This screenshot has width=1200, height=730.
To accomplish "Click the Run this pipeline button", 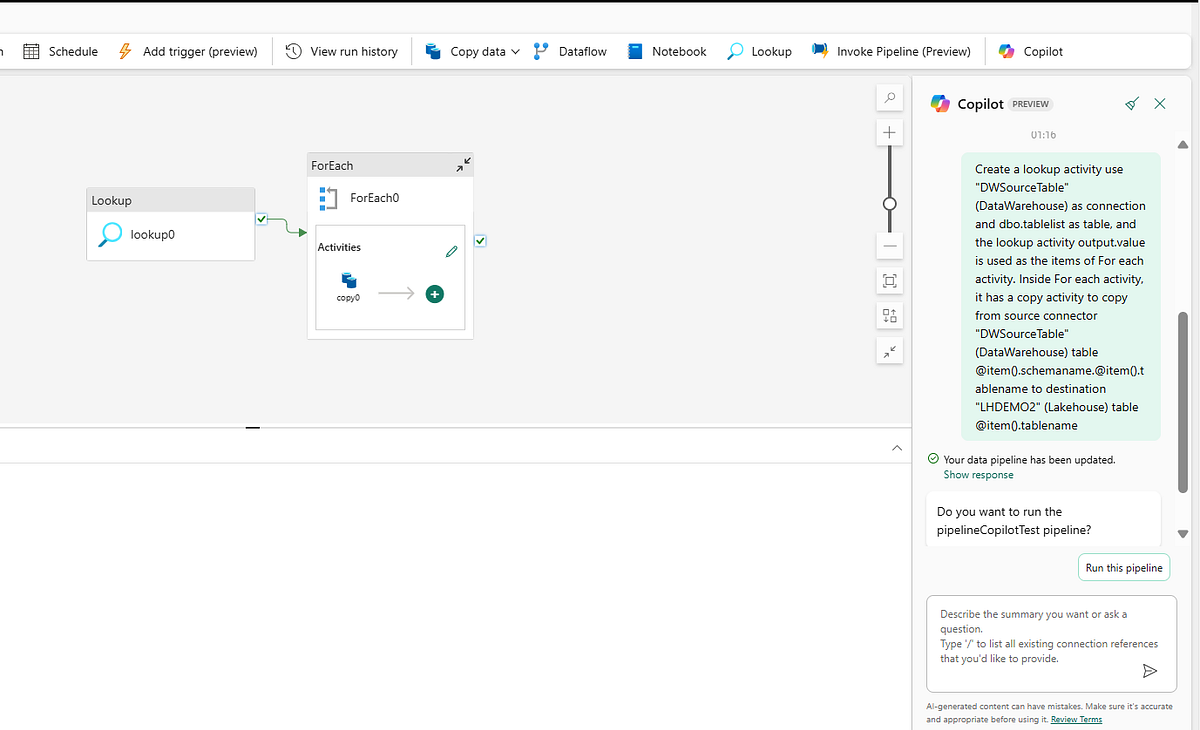I will (1123, 568).
